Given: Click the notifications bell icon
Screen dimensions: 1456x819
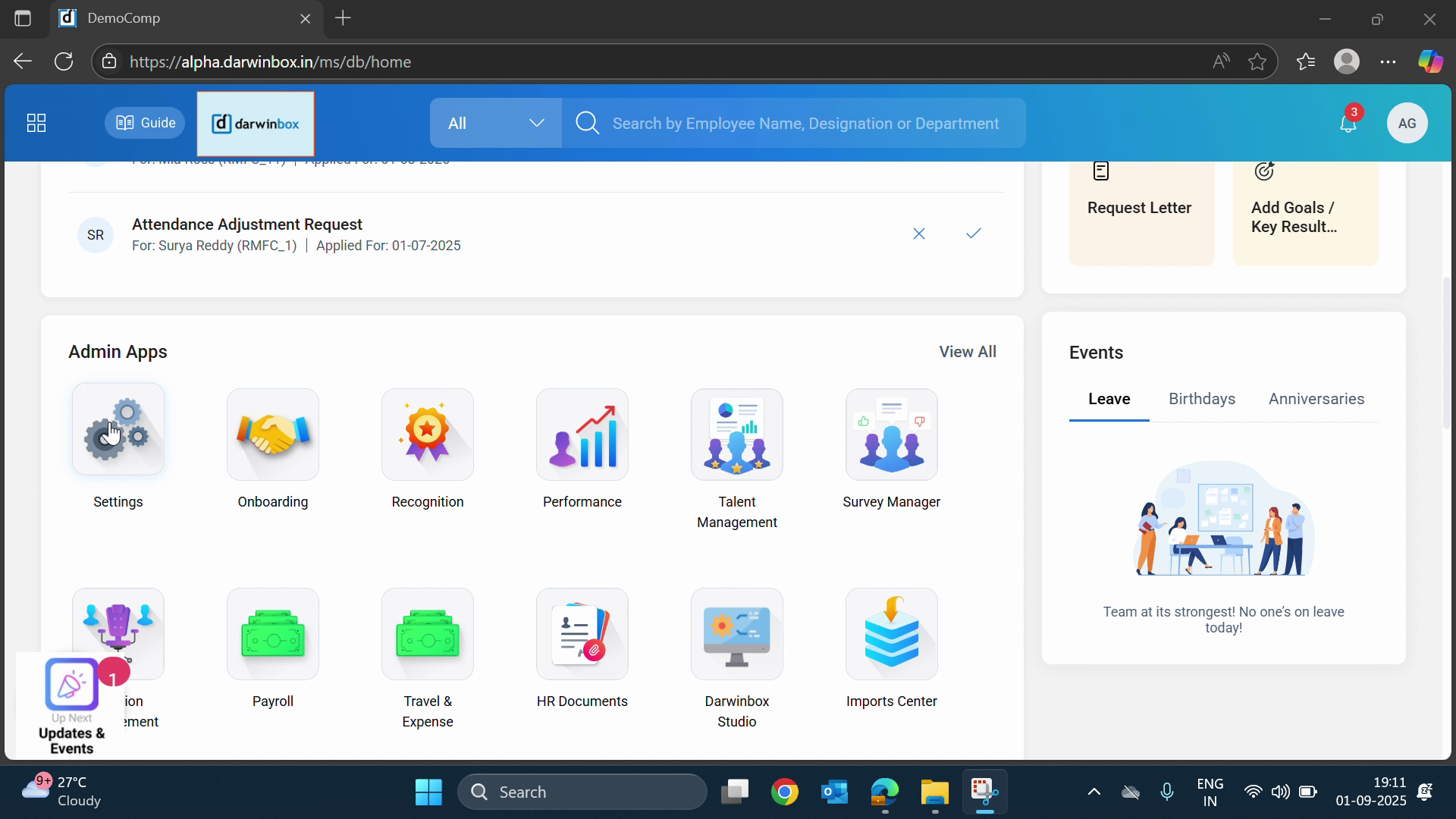Looking at the screenshot, I should (1348, 123).
